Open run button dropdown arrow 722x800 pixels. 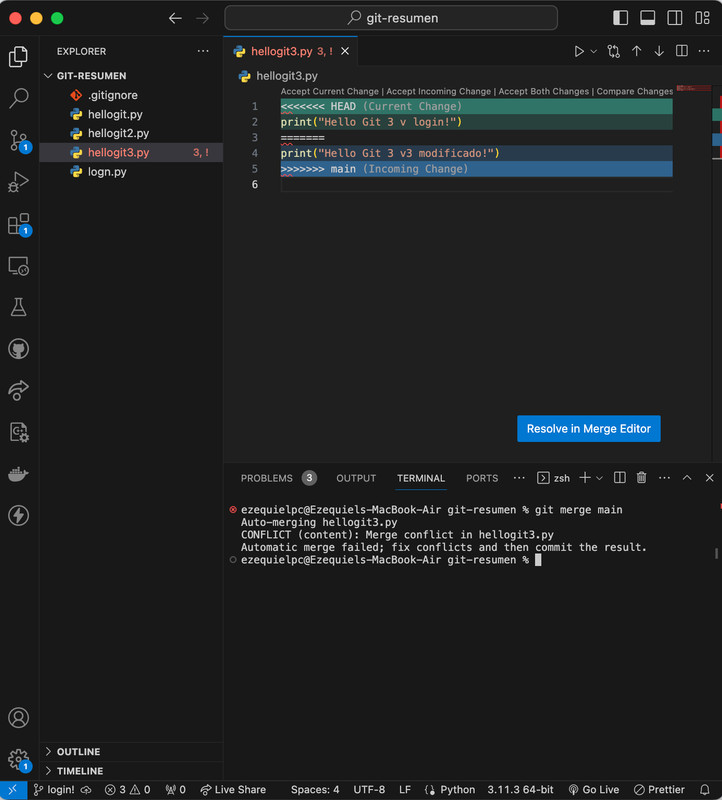[593, 52]
